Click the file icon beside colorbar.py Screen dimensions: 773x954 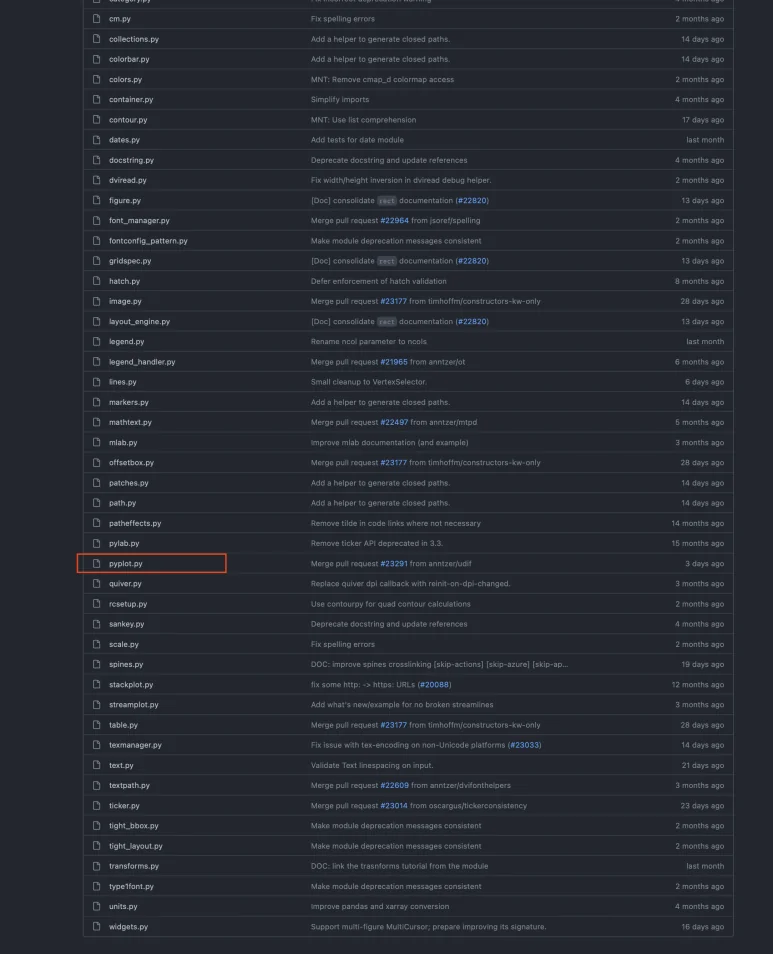pos(97,59)
